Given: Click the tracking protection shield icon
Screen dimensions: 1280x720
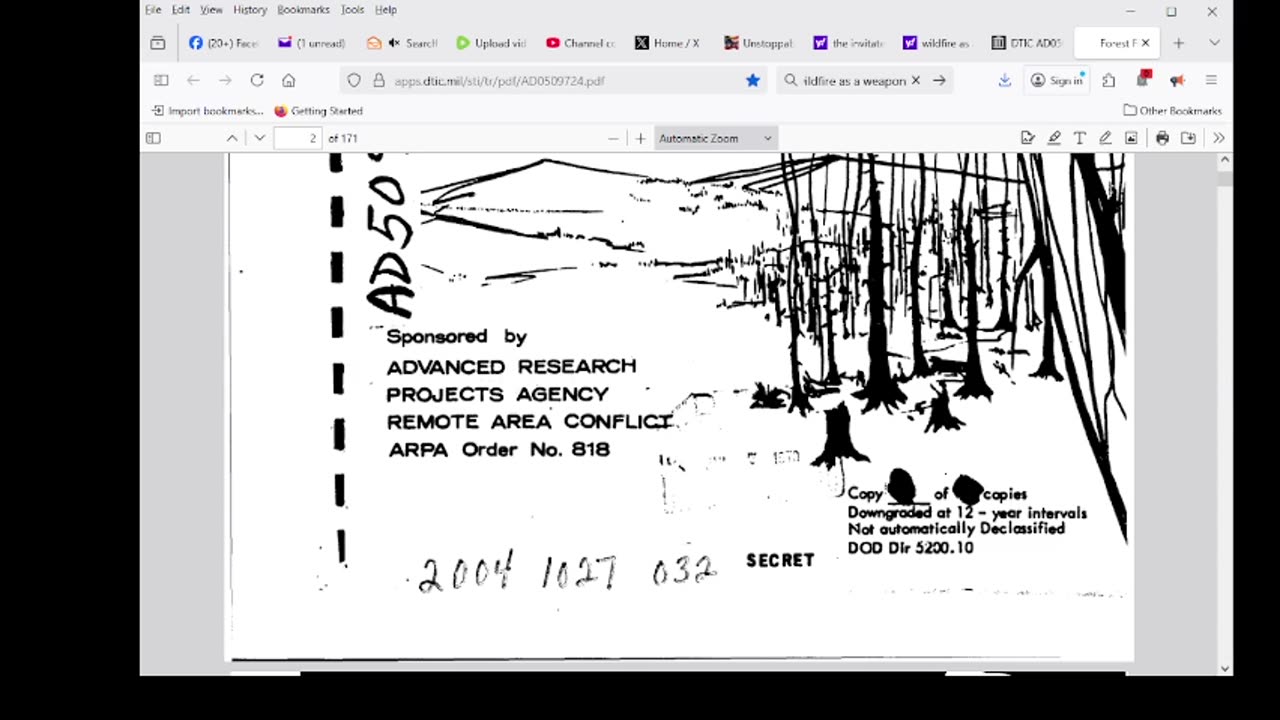Looking at the screenshot, I should [354, 80].
